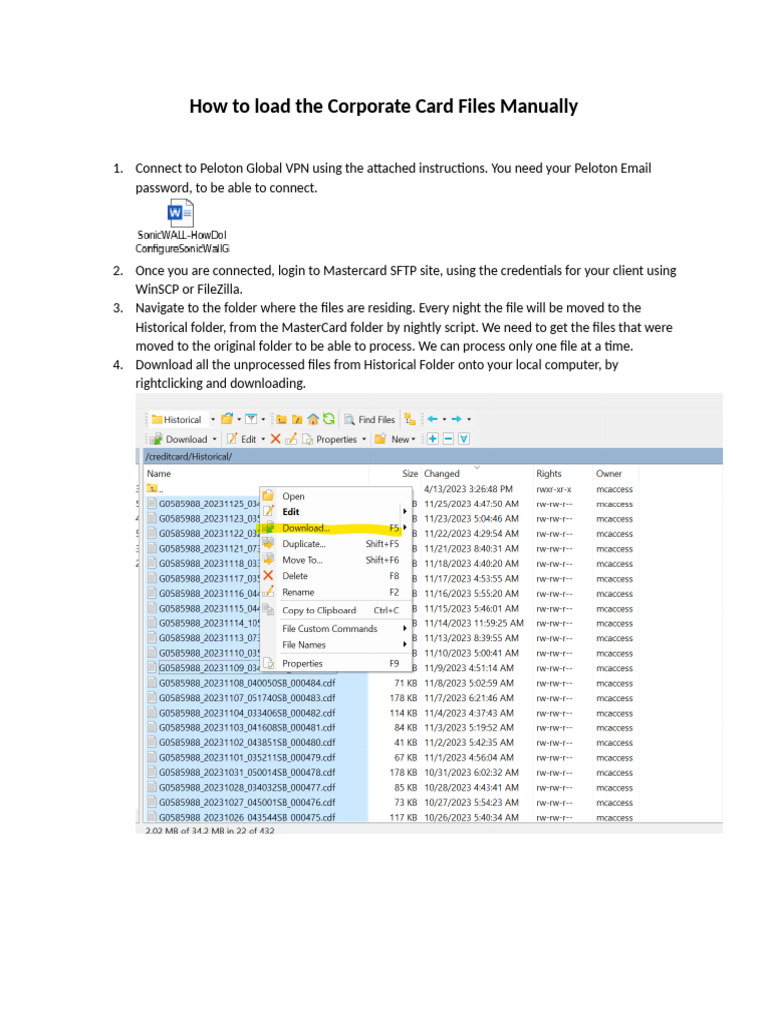
Task: Click the /creditcard/Historical/ path bar
Action: (432, 456)
